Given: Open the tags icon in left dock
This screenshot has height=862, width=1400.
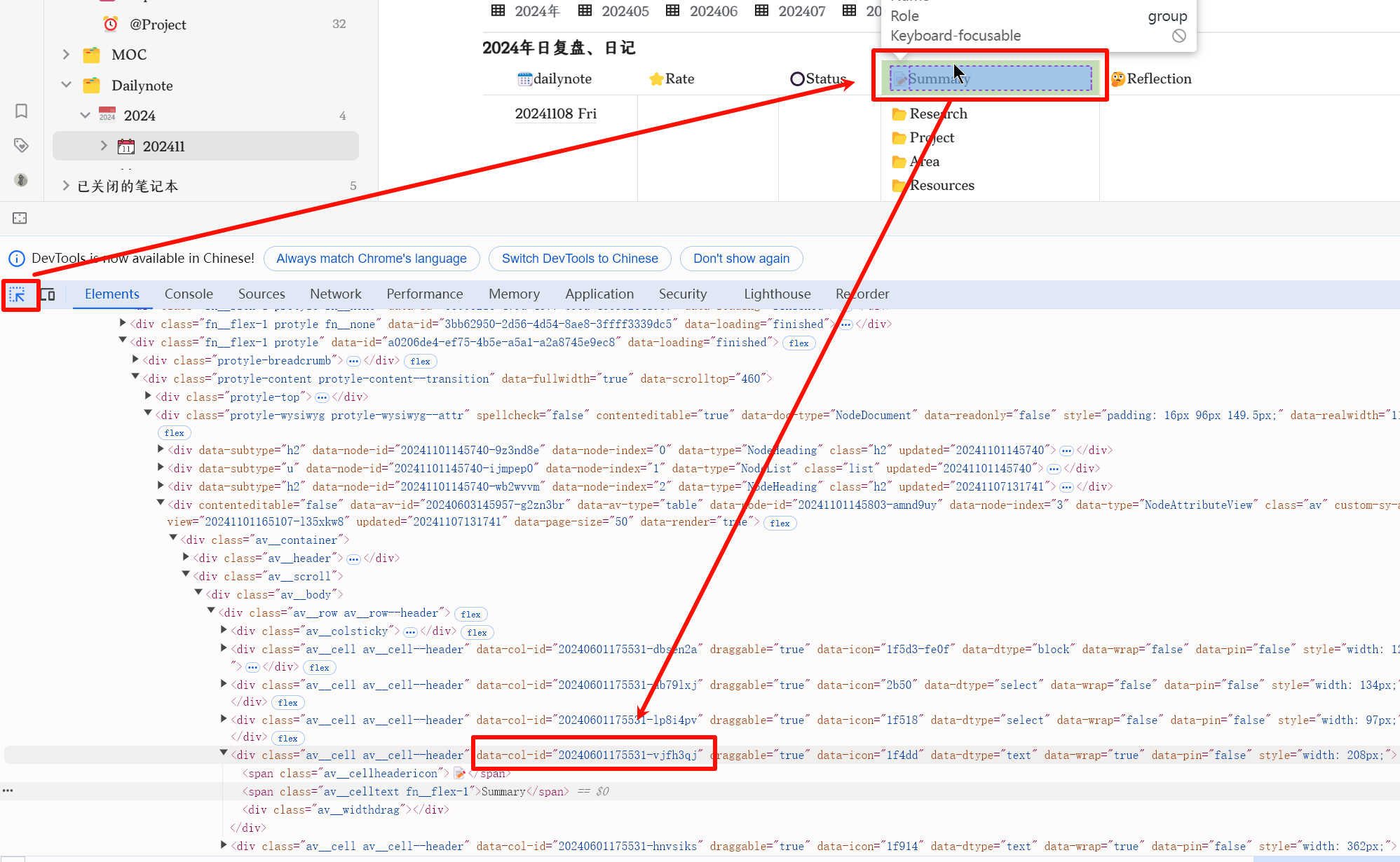Looking at the screenshot, I should pyautogui.click(x=21, y=145).
